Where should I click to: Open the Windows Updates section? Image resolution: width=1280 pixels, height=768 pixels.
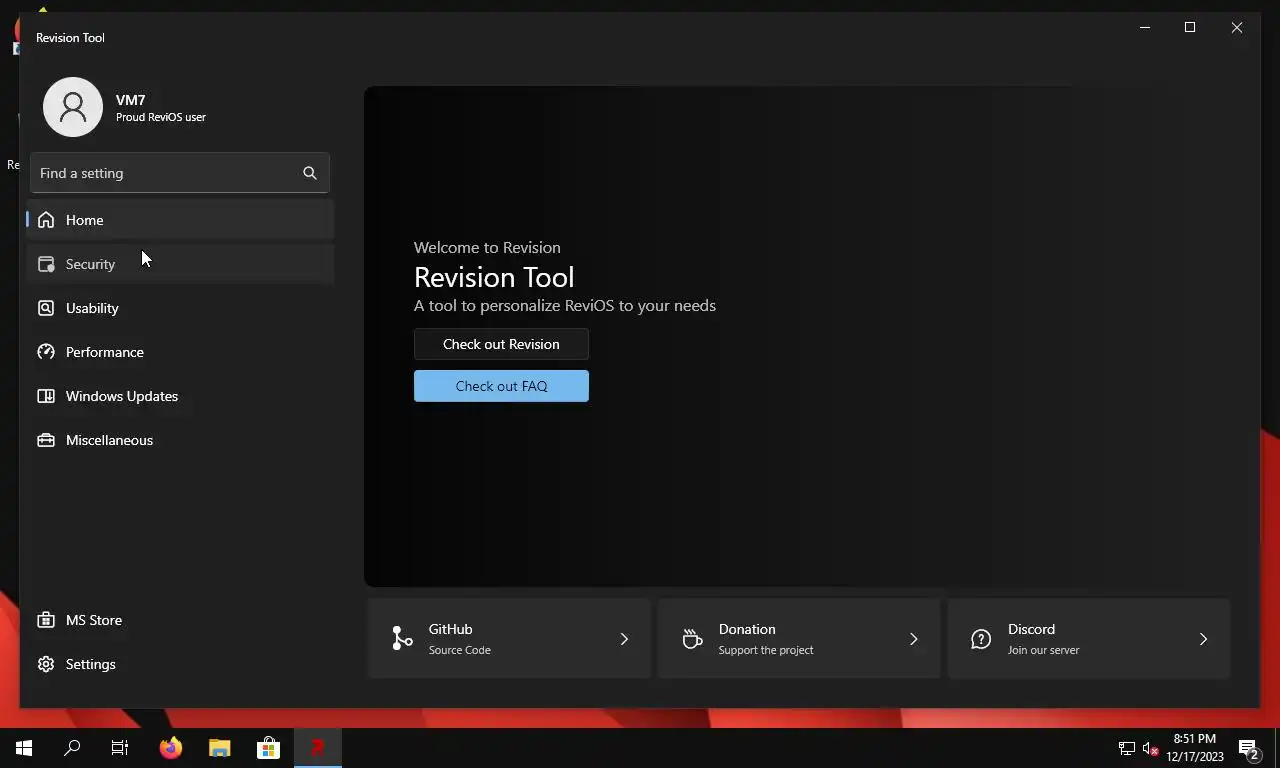[x=180, y=396]
